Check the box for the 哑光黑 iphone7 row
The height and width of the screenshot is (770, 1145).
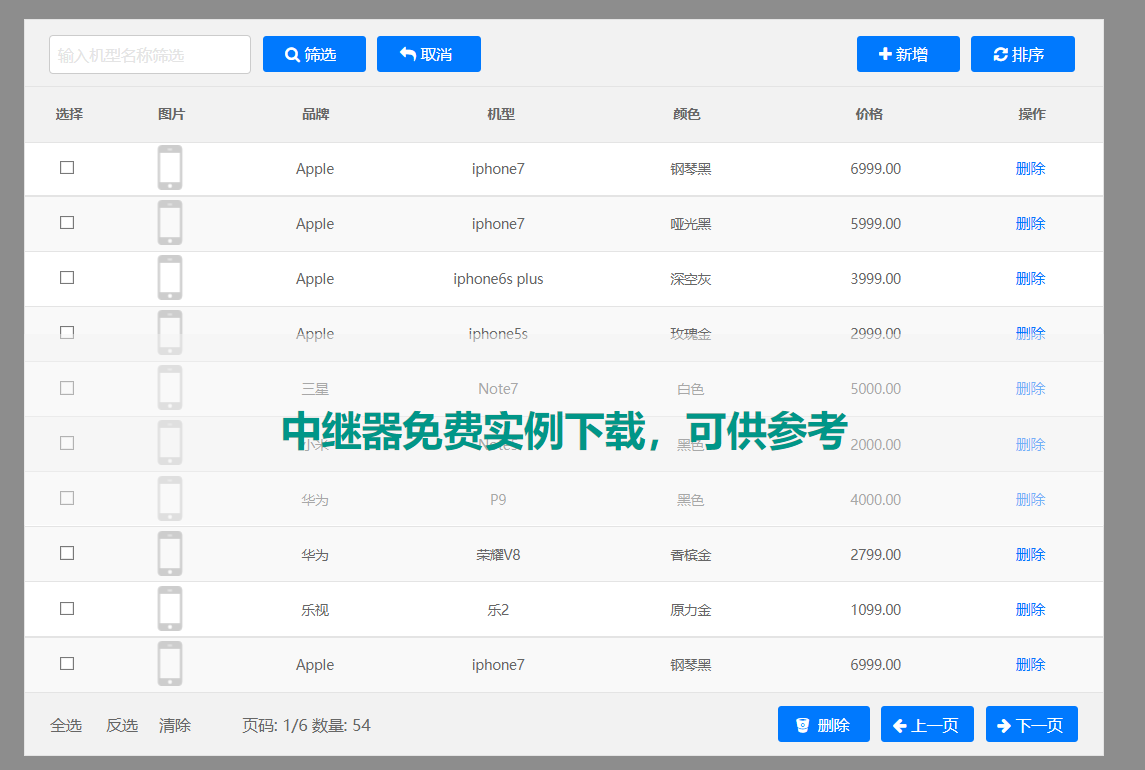coord(67,223)
